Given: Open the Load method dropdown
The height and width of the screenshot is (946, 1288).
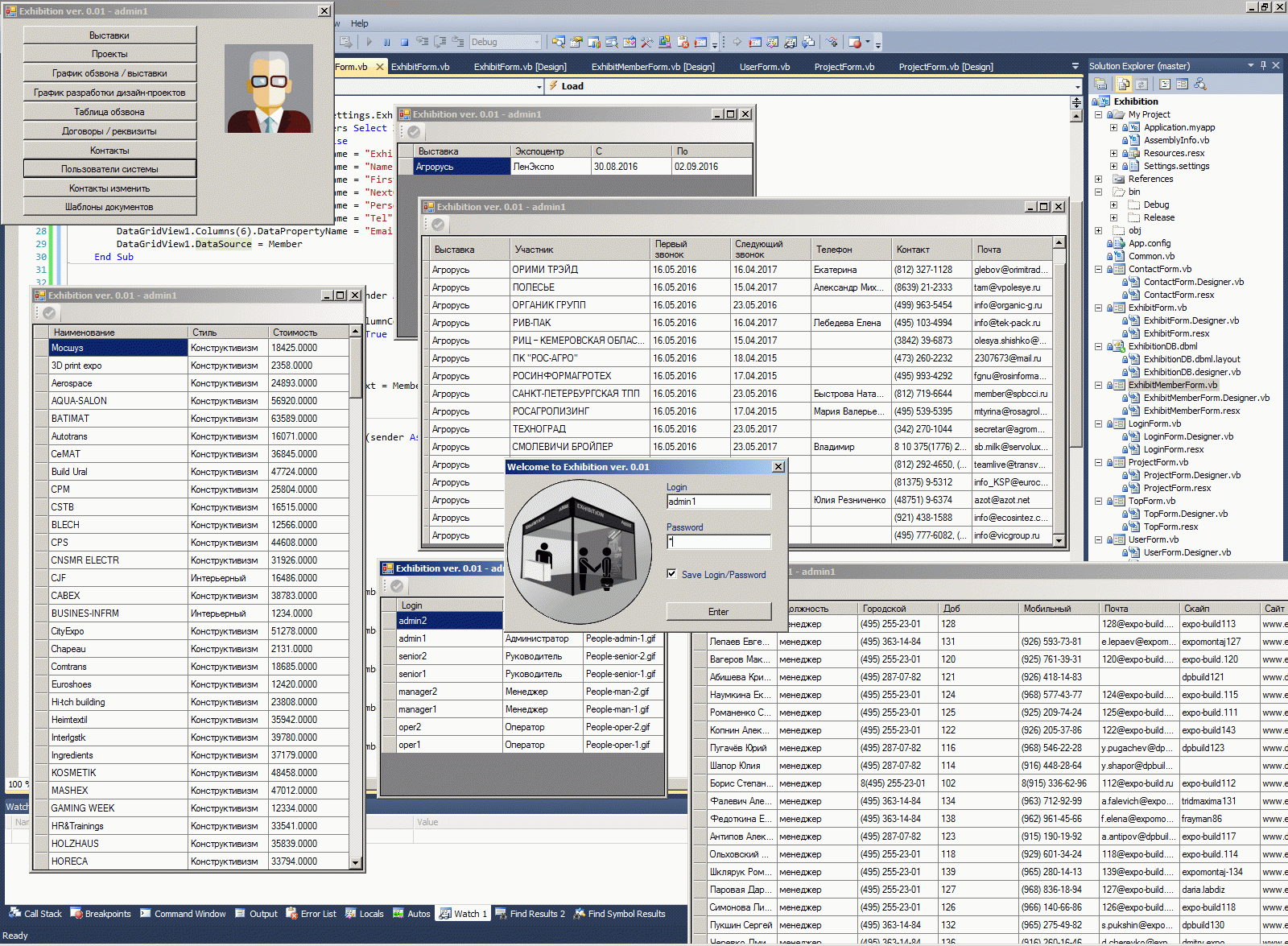Looking at the screenshot, I should (x=1077, y=86).
